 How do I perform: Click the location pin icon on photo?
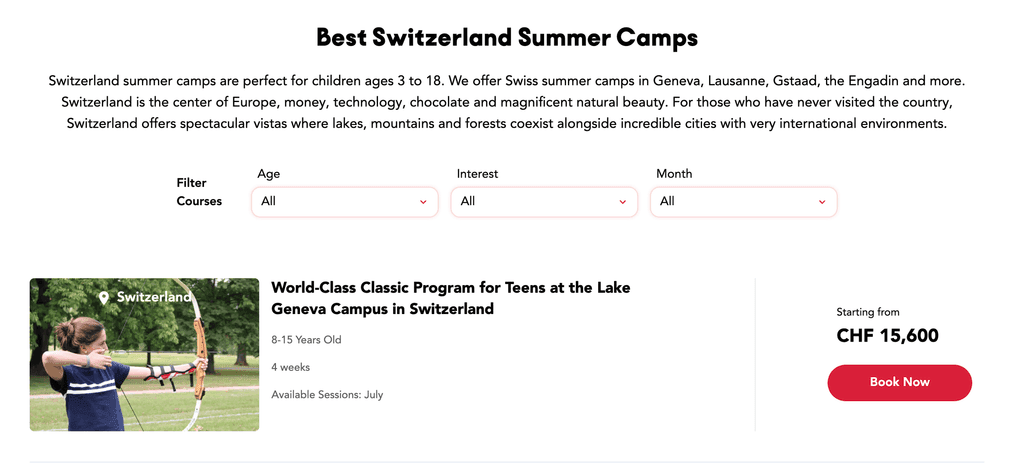point(104,298)
